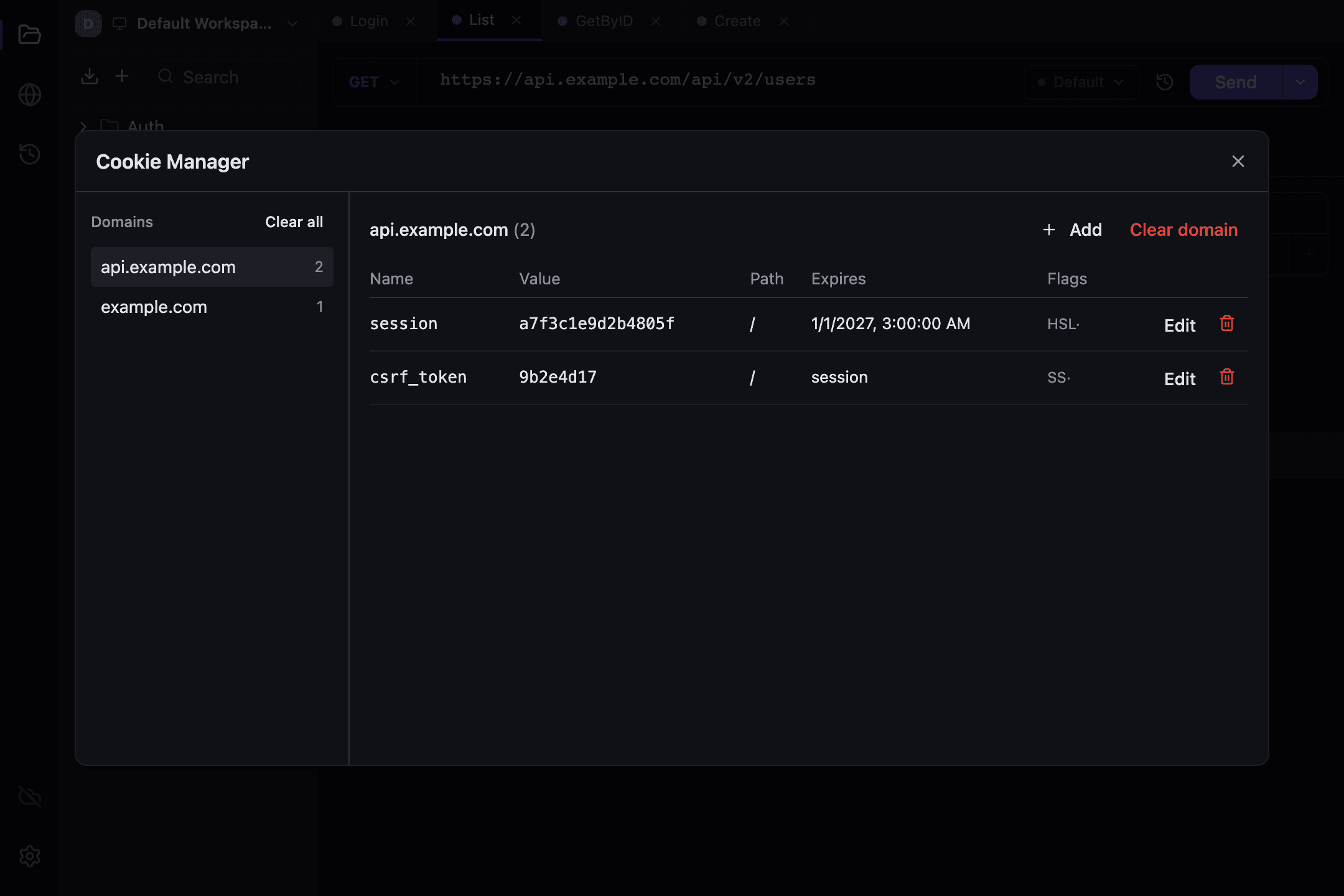Close the Create tab

click(x=784, y=21)
